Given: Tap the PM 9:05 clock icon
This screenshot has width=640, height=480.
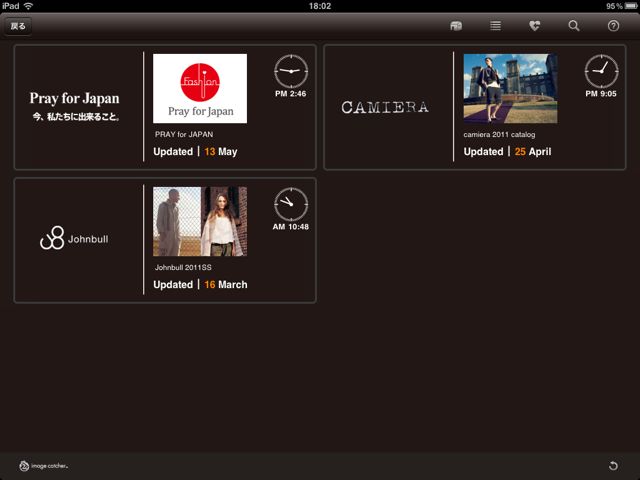Looking at the screenshot, I should click(601, 71).
